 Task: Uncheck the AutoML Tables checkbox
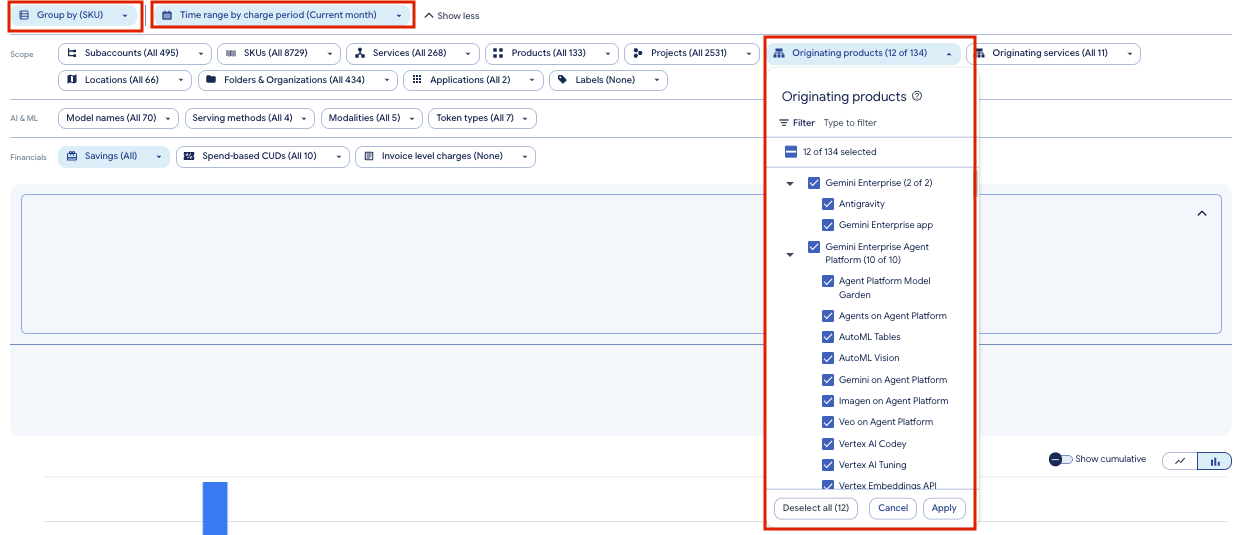click(x=828, y=337)
